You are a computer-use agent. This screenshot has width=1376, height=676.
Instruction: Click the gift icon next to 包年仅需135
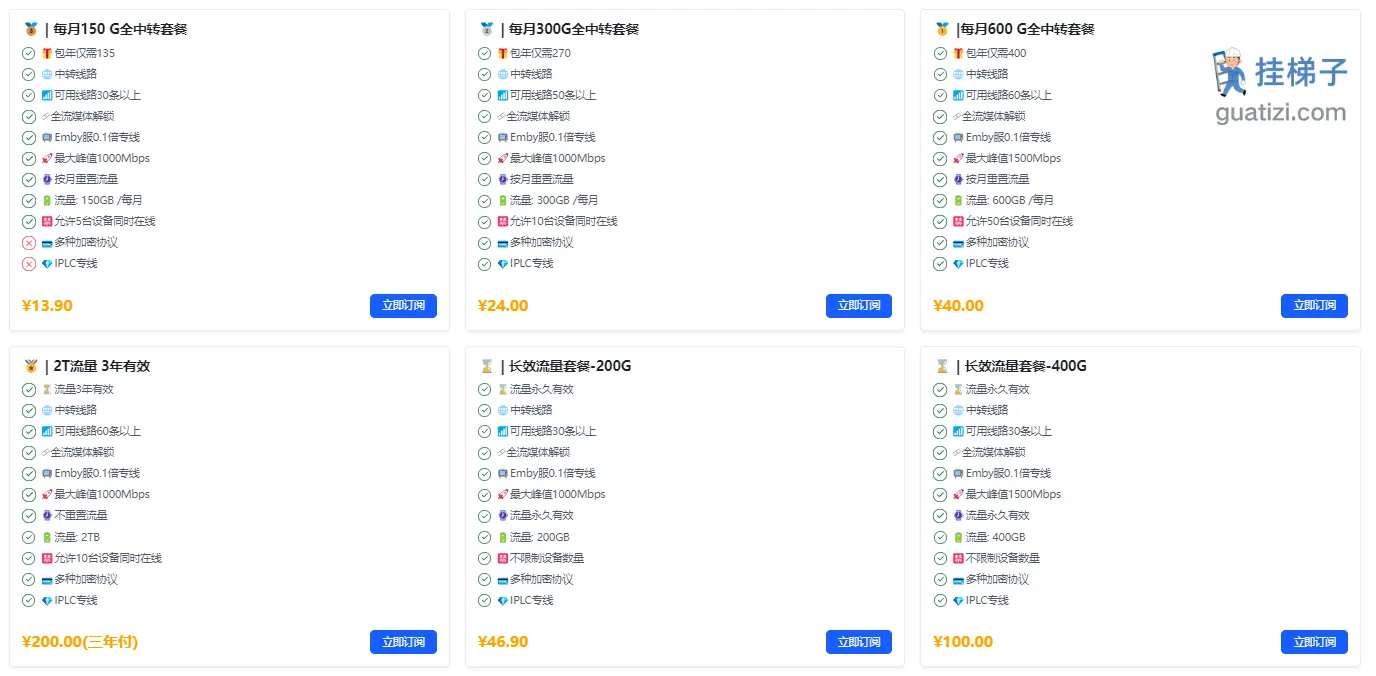pyautogui.click(x=46, y=53)
